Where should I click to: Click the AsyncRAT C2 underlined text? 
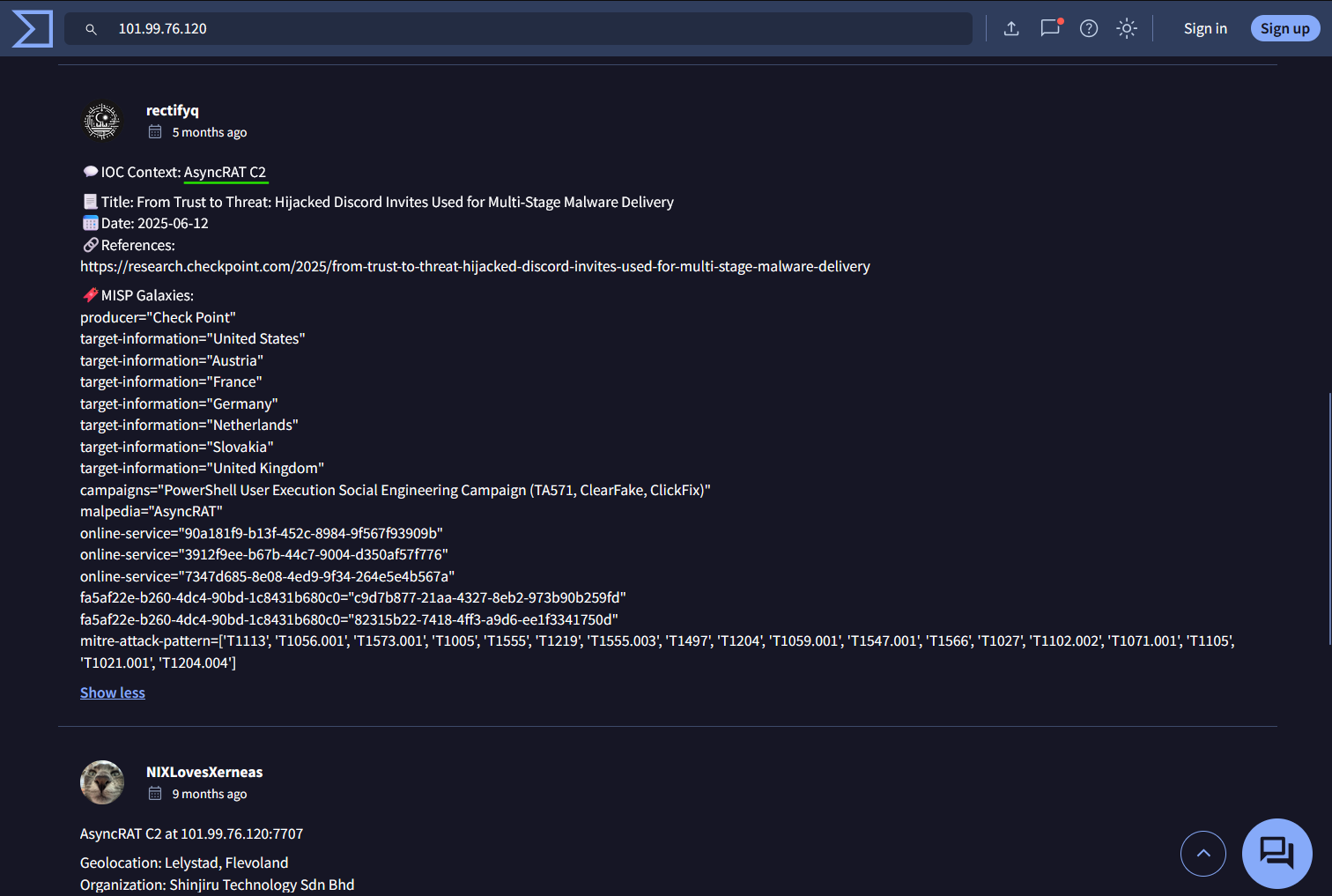225,173
